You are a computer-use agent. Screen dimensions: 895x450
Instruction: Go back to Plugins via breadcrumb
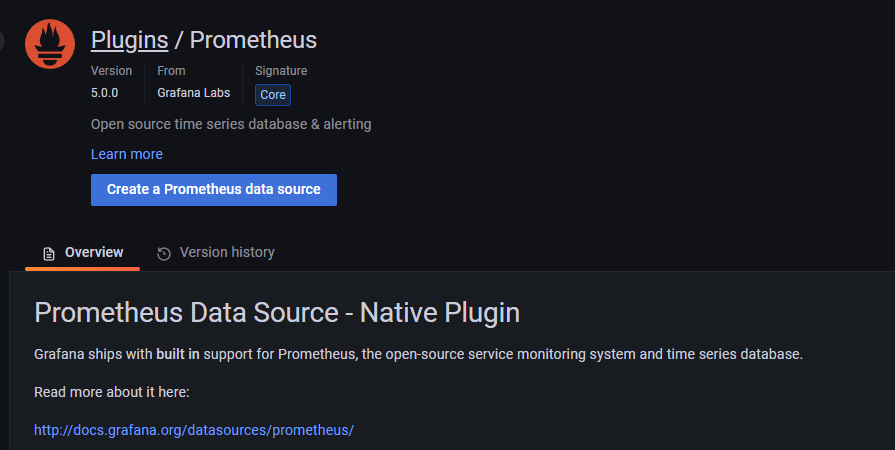click(x=129, y=40)
